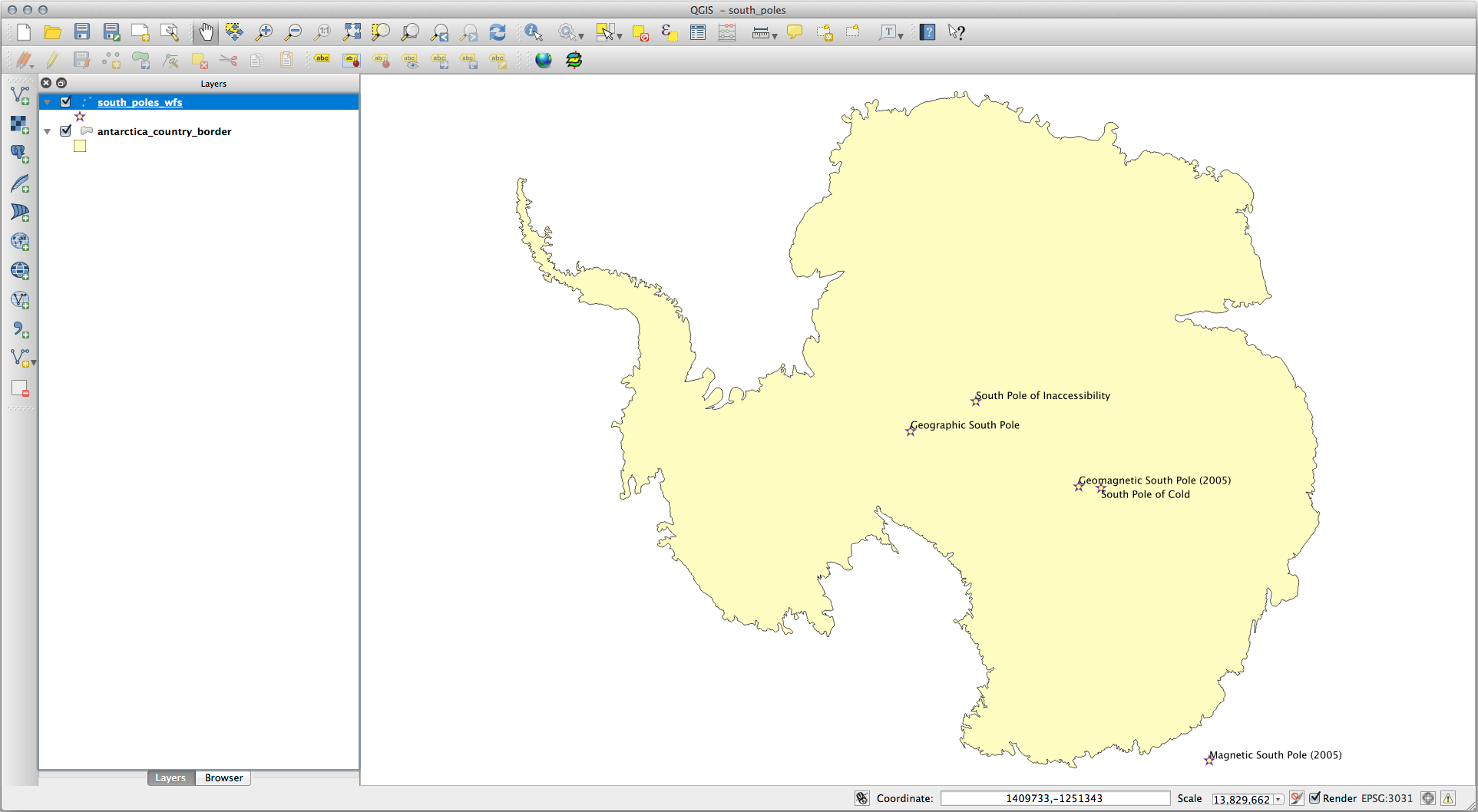This screenshot has height=812, width=1478.
Task: Switch to the Browser tab
Action: click(x=223, y=777)
